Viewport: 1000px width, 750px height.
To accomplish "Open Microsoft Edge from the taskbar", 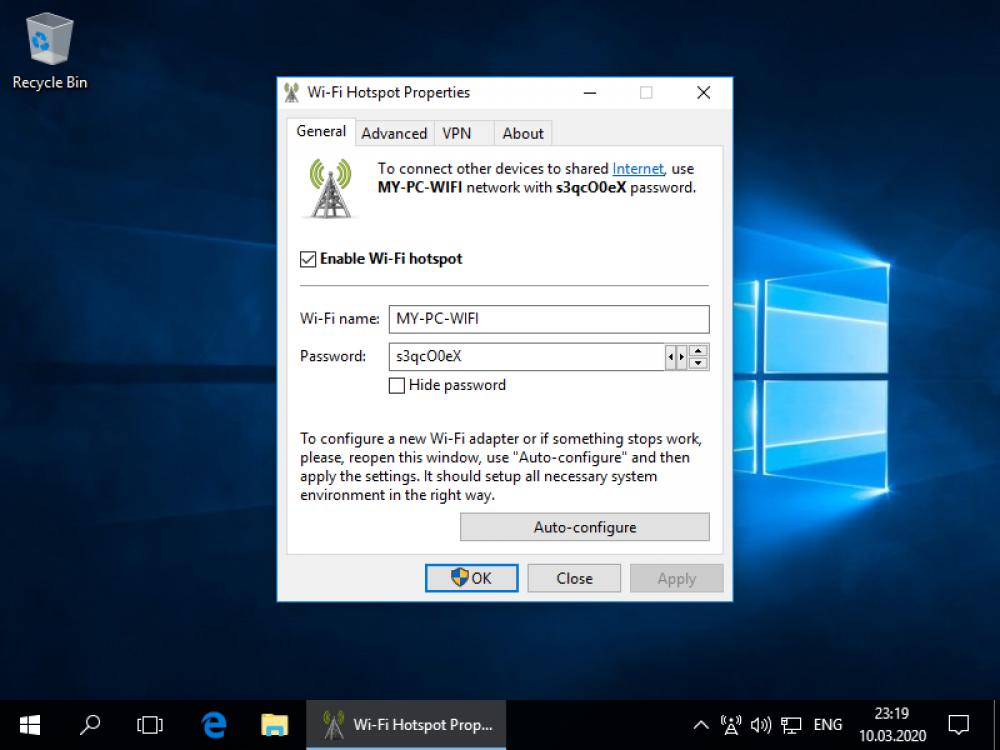I will [214, 724].
